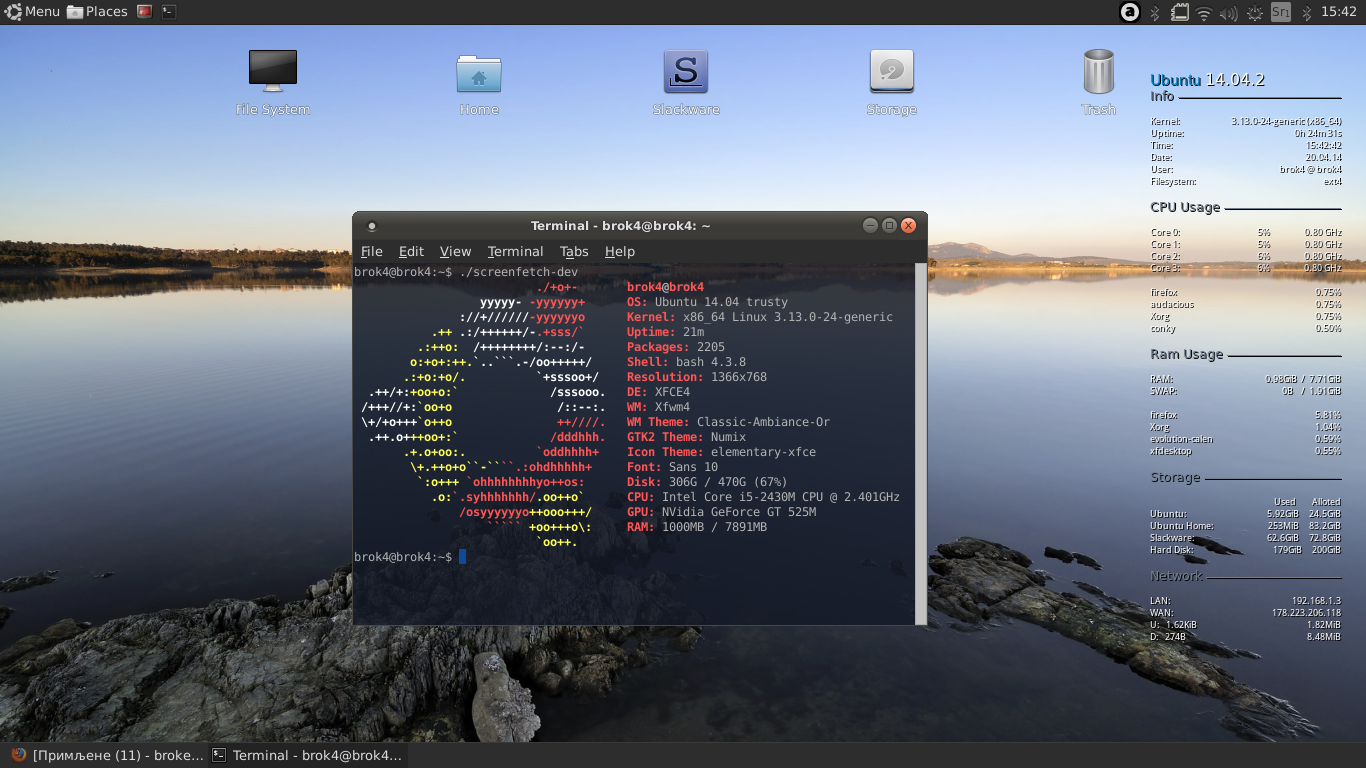This screenshot has height=768, width=1366.
Task: Open the Places menu in the panel
Action: tap(97, 12)
